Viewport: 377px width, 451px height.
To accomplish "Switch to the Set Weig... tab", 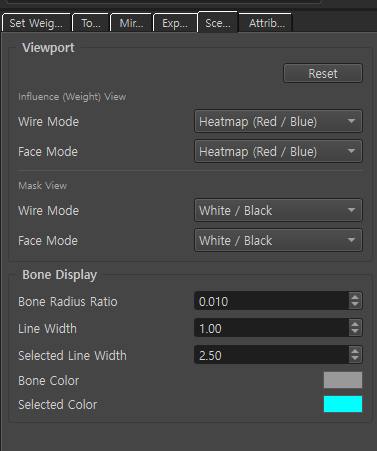I will 36,23.
